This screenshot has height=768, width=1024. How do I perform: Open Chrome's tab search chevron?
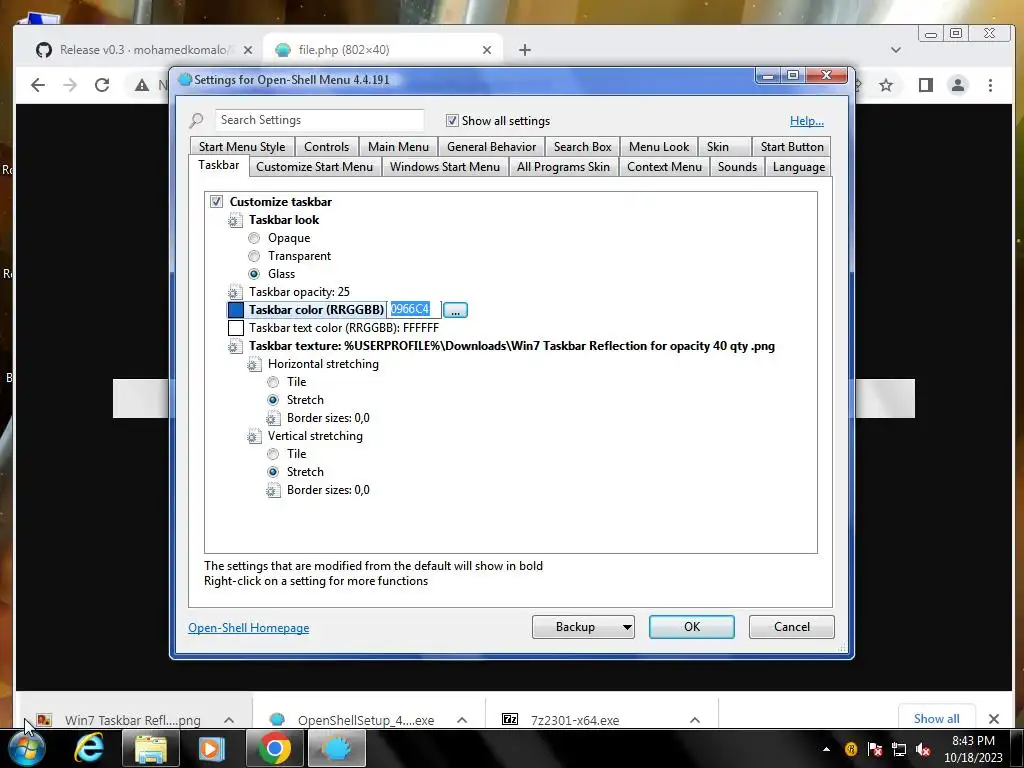(896, 50)
